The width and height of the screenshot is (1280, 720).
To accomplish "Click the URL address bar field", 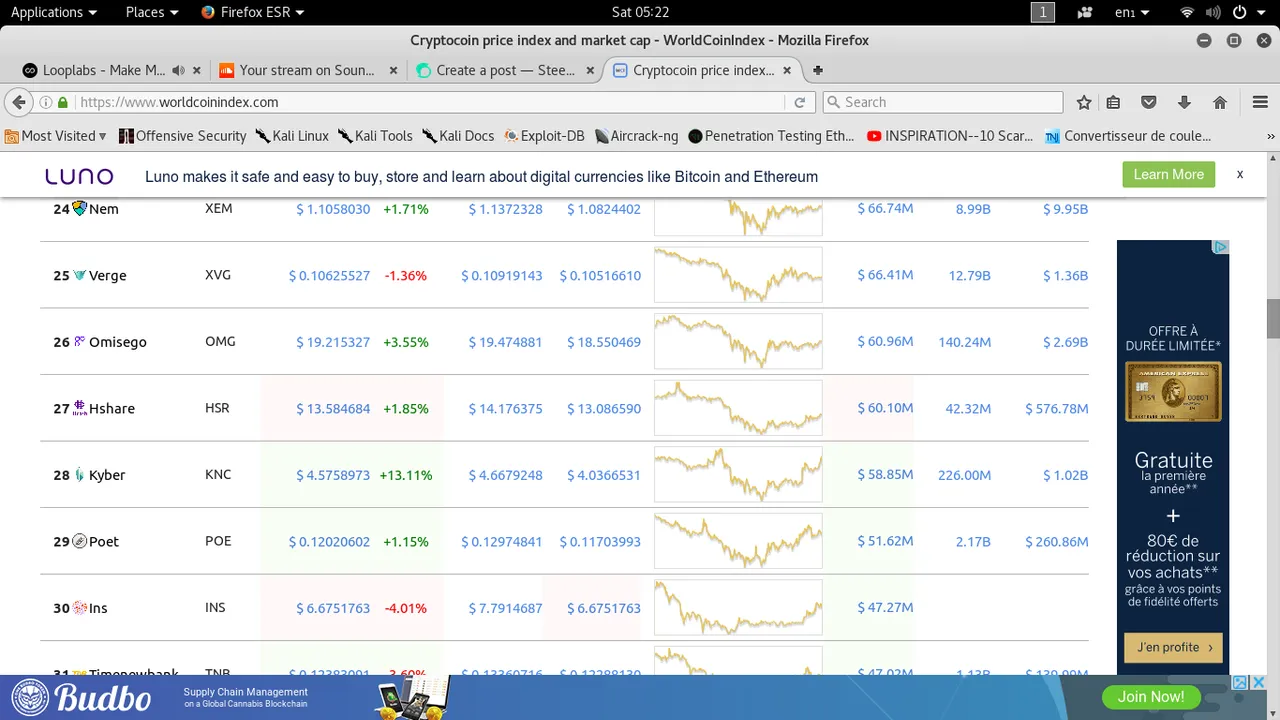I will (430, 102).
